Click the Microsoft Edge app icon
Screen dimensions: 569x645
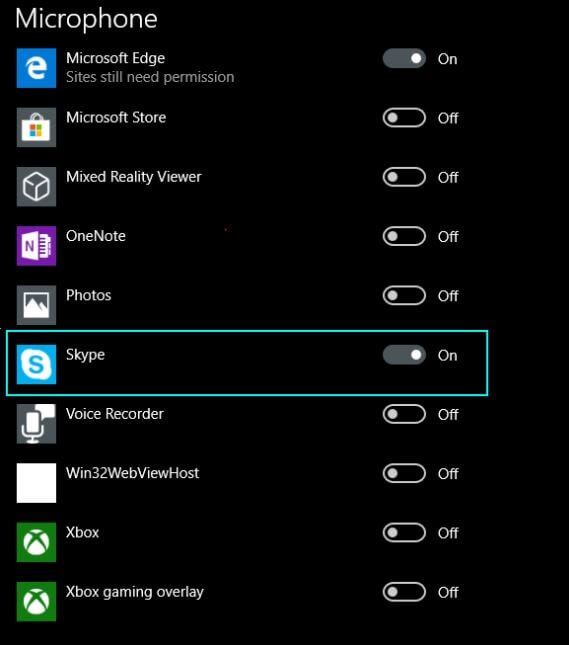36,68
